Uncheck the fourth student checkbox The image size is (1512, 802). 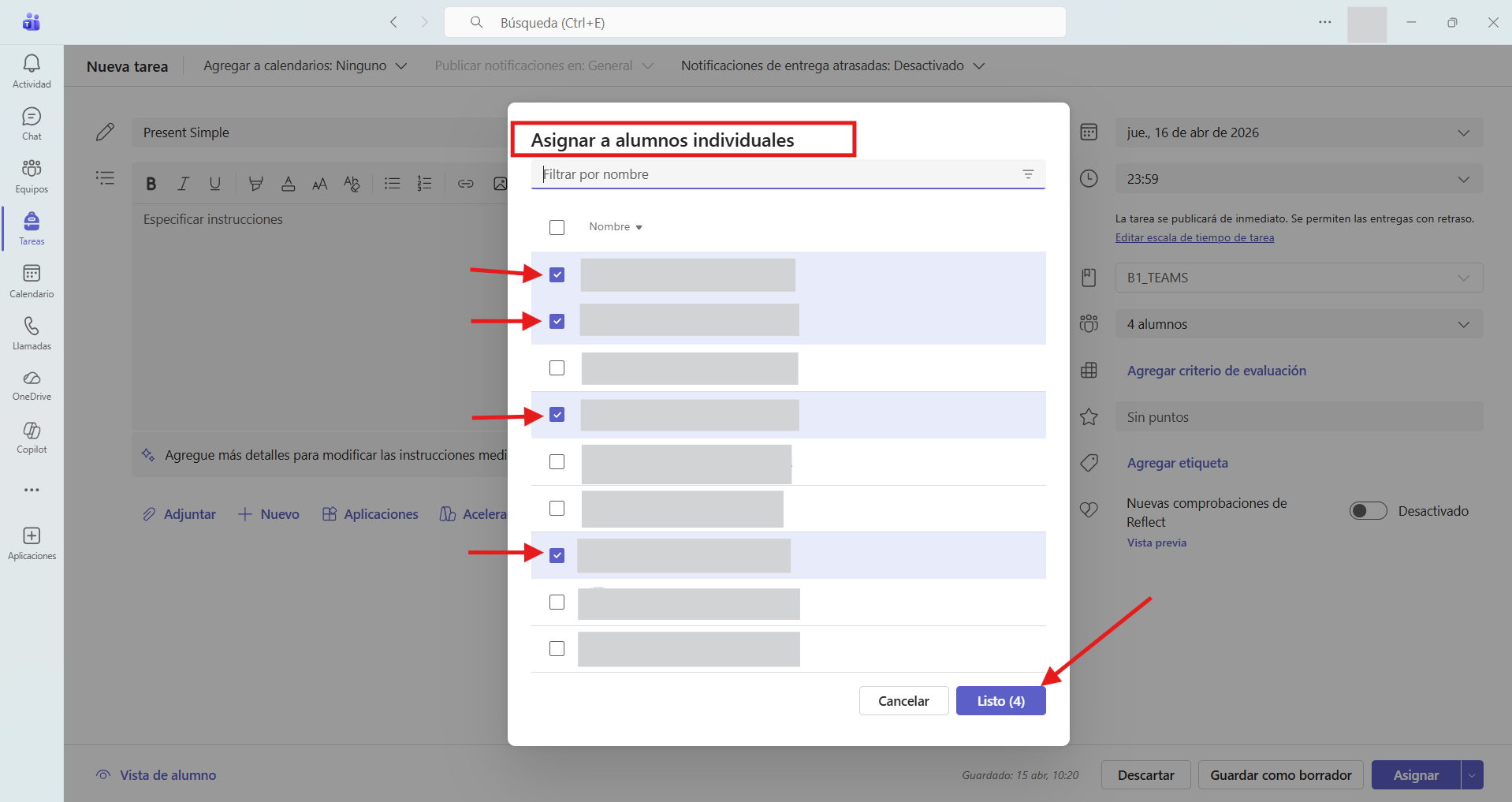coord(557,415)
